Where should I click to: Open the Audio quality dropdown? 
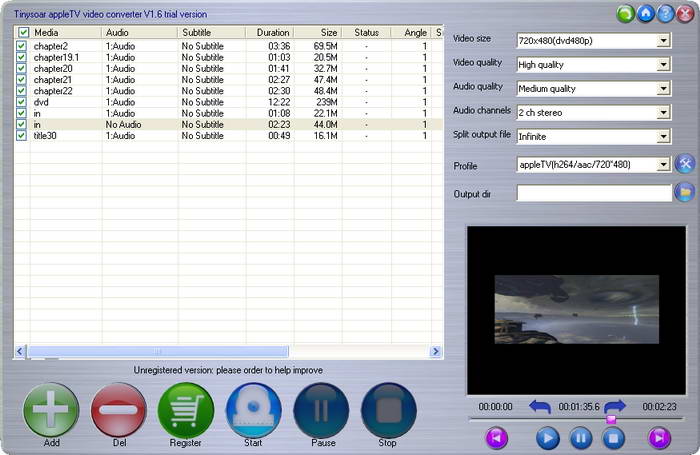663,88
